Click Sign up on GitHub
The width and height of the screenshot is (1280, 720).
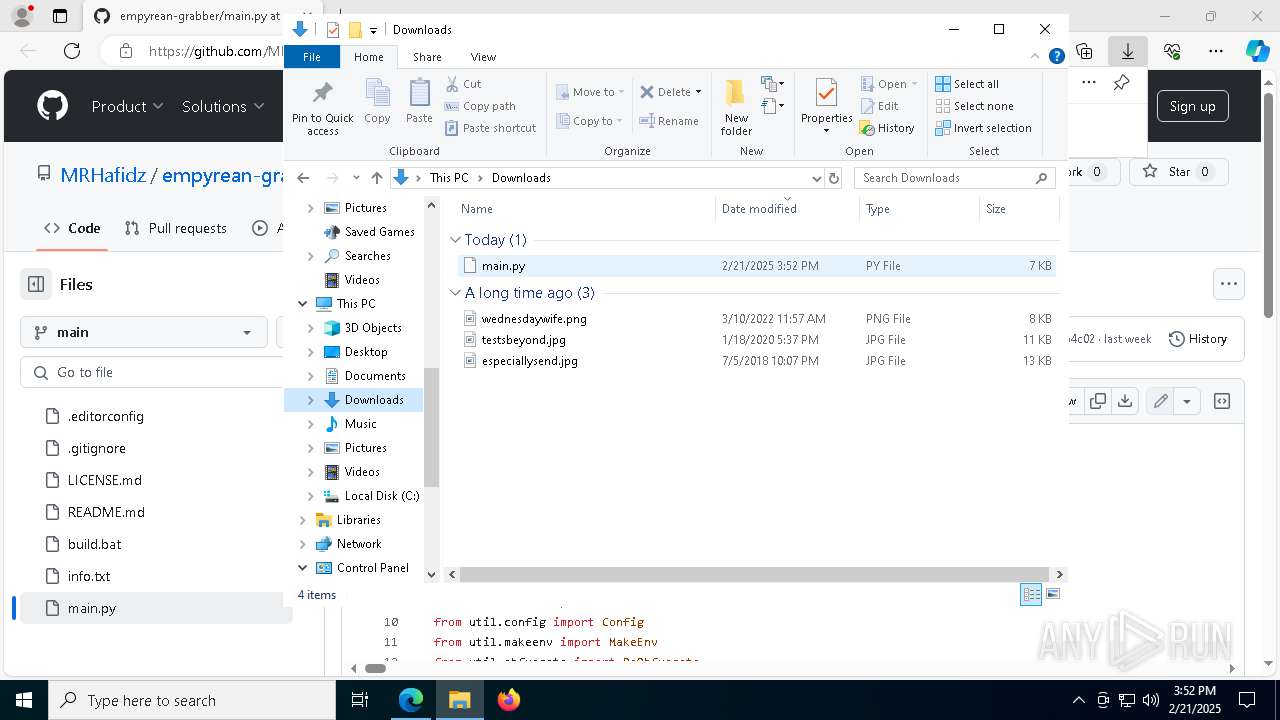(1192, 106)
